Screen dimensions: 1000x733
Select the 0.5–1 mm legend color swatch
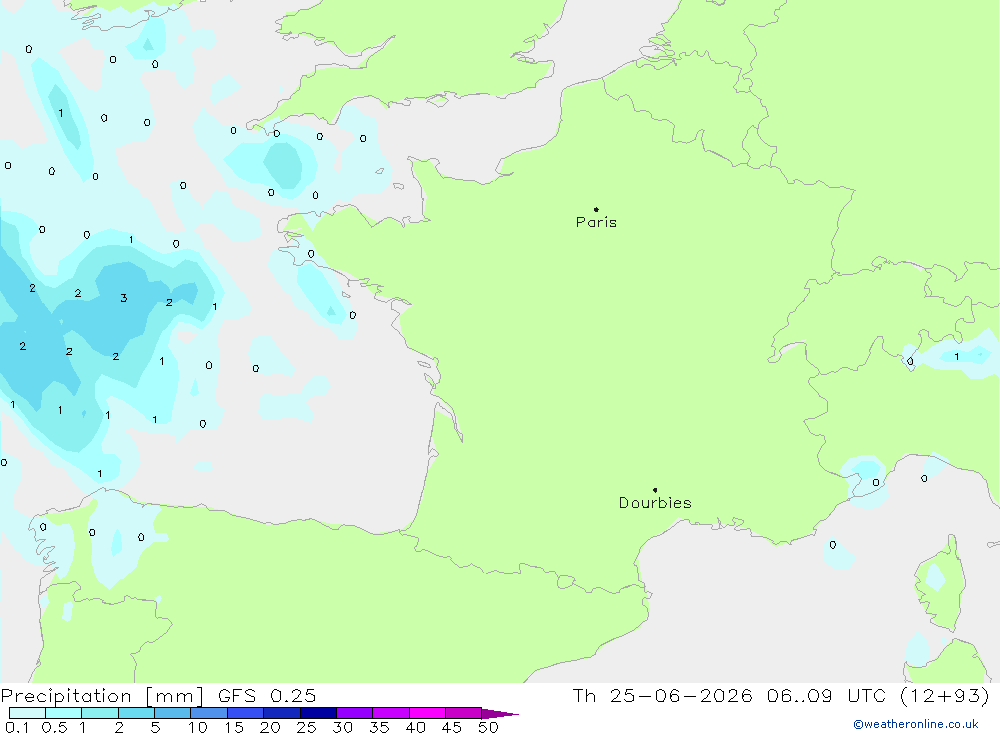pyautogui.click(x=63, y=713)
